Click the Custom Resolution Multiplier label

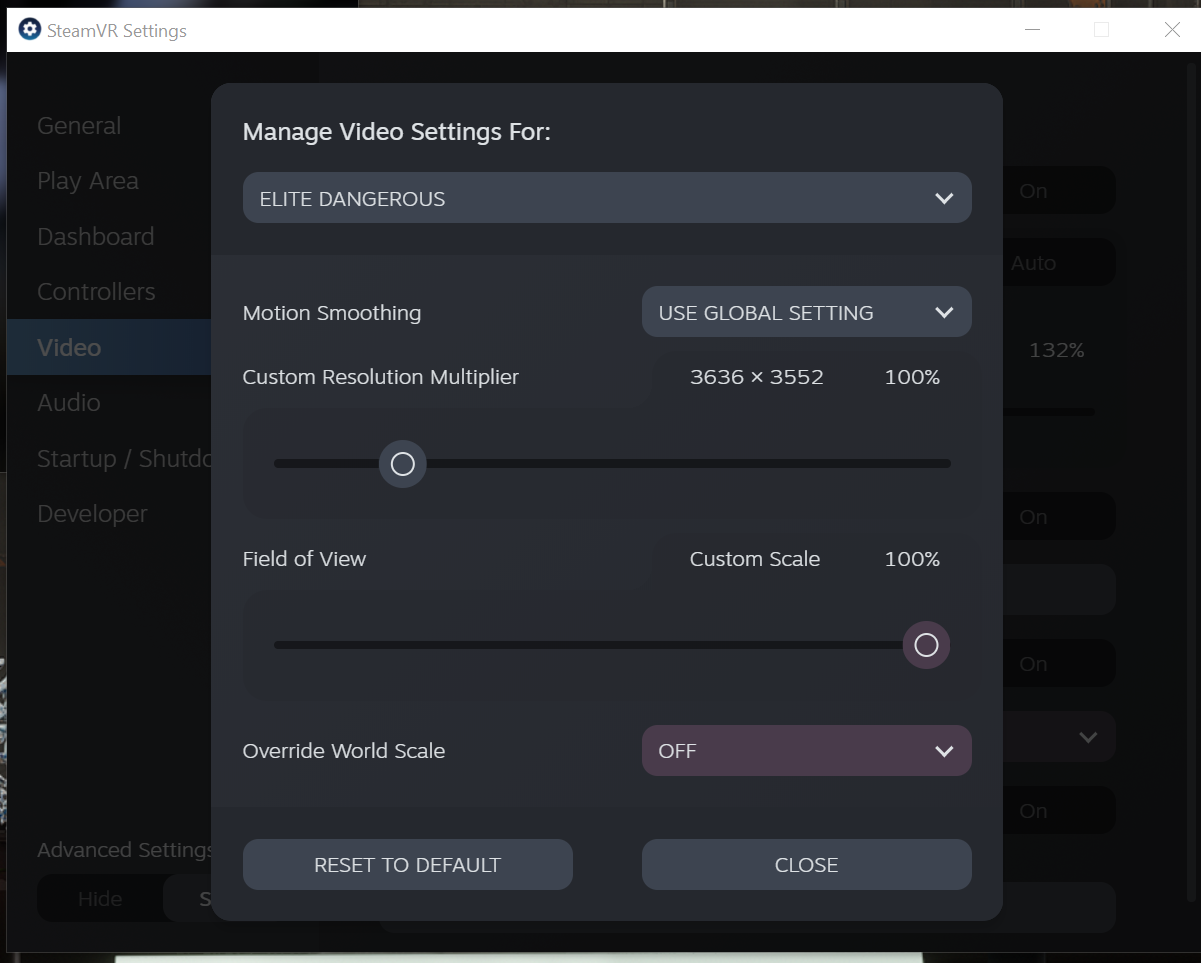pyautogui.click(x=381, y=377)
